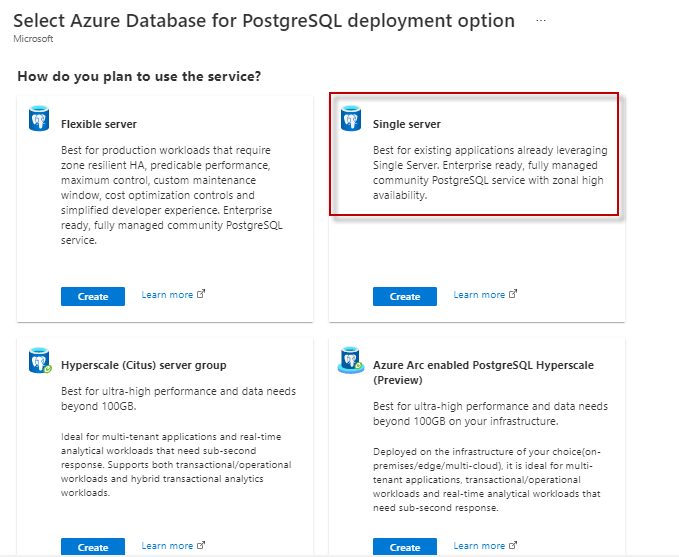The width and height of the screenshot is (679, 557).
Task: Select the Hyperscale (Citus) server group title
Action: pos(144,365)
